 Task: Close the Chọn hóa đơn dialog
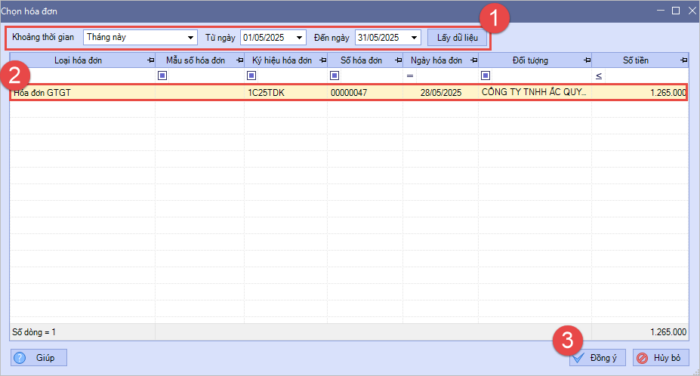[x=692, y=11]
